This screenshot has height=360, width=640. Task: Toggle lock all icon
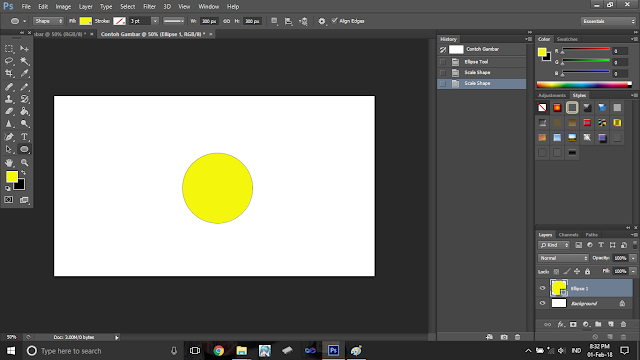[x=587, y=271]
